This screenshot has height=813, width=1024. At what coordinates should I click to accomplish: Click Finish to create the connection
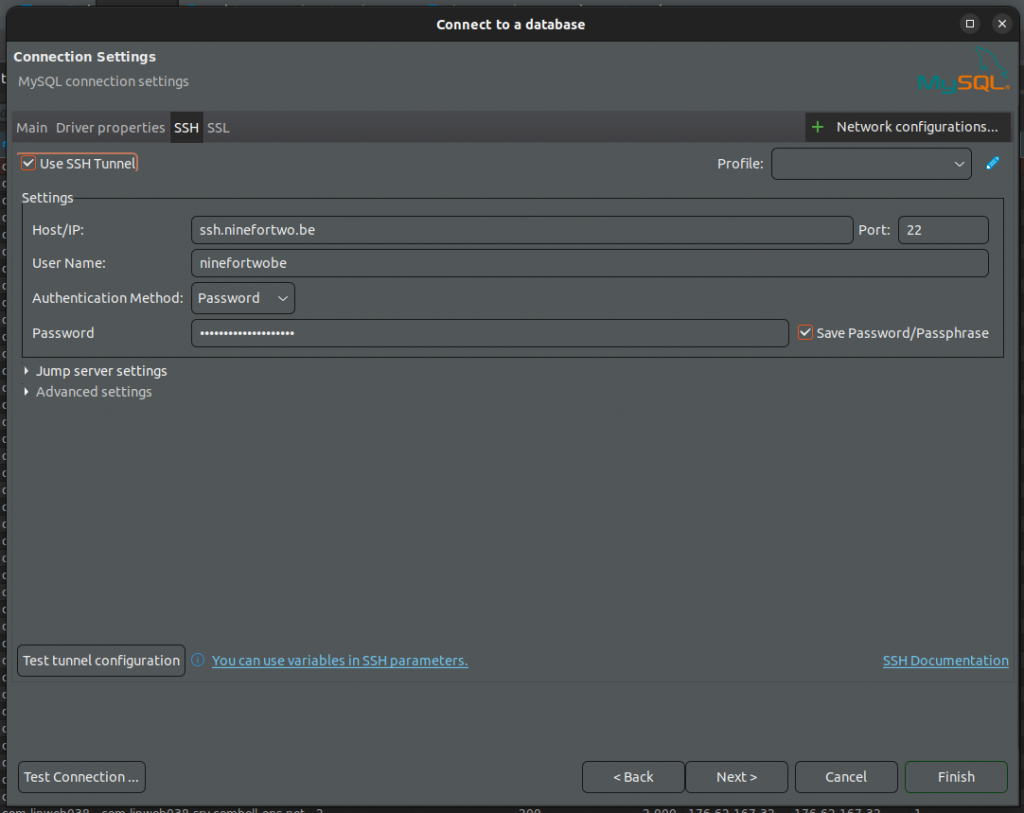(x=956, y=777)
